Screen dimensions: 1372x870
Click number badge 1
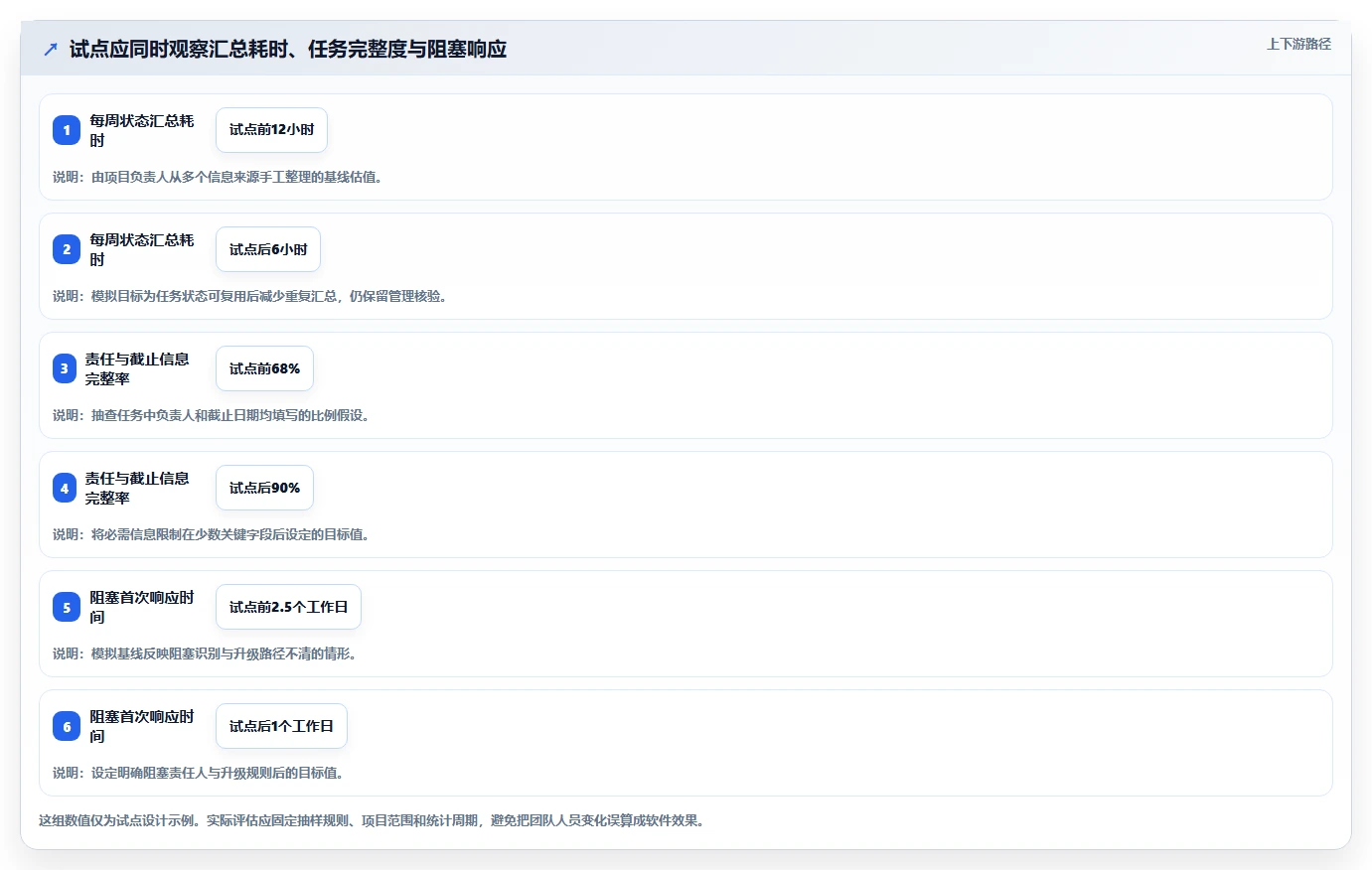67,130
